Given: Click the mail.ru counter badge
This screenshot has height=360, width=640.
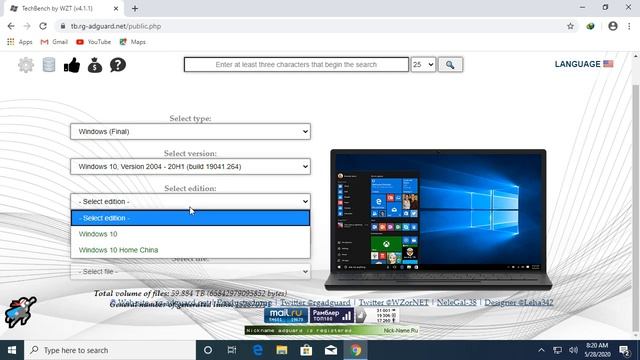Looking at the screenshot, I should [286, 315].
